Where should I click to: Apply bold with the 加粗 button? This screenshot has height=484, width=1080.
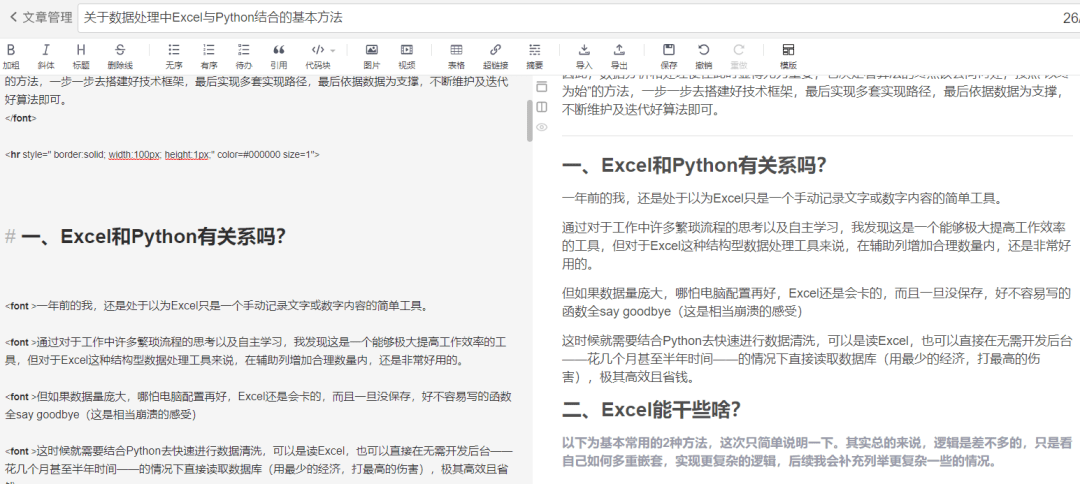(11, 56)
